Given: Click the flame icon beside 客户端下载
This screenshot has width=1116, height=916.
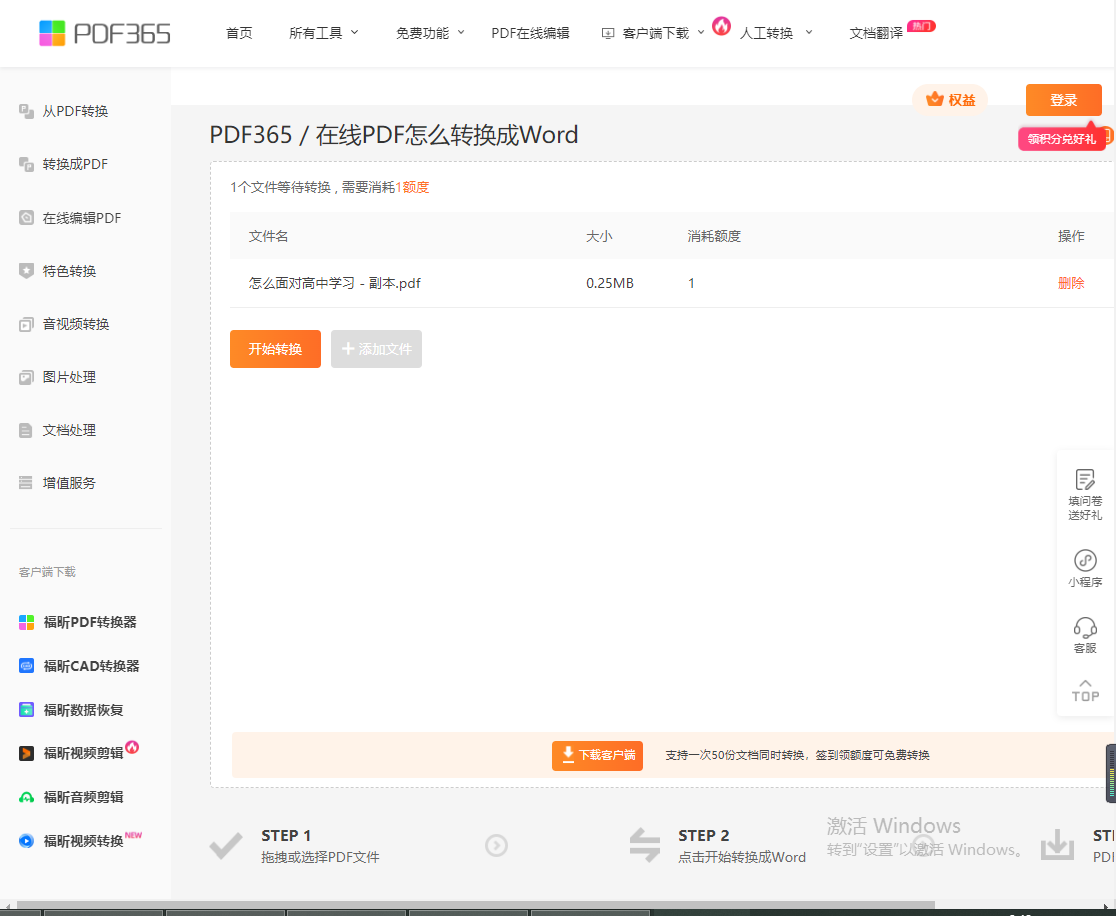Looking at the screenshot, I should tap(721, 26).
